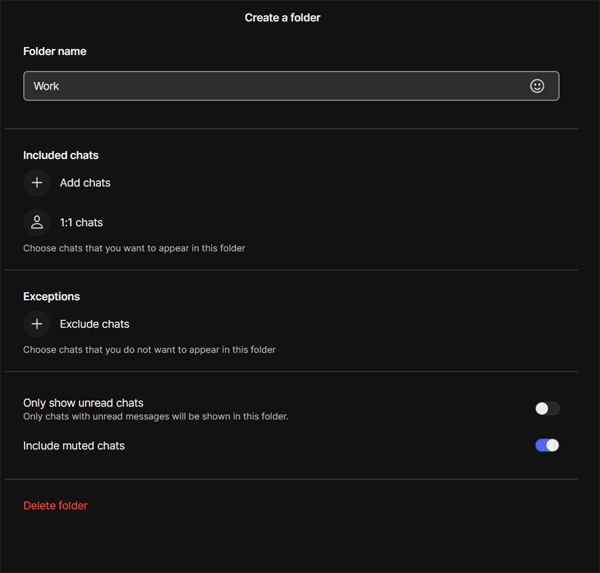Click the red Delete folder link

[55, 506]
